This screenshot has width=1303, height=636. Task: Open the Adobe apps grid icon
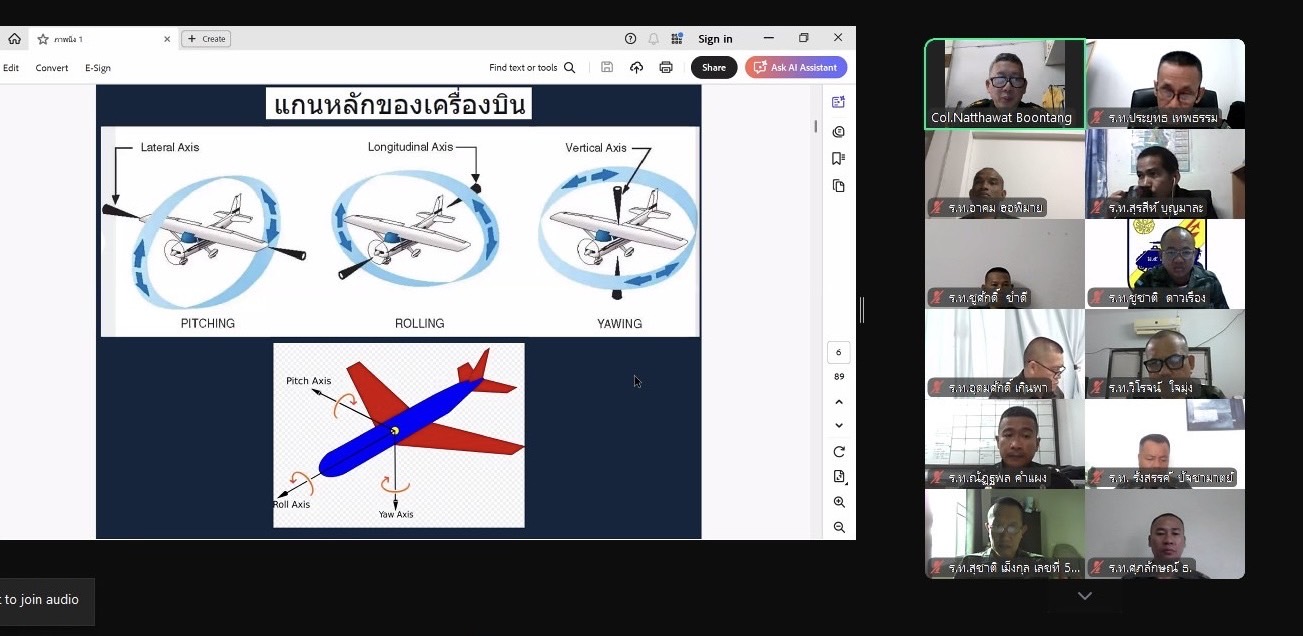coord(677,39)
